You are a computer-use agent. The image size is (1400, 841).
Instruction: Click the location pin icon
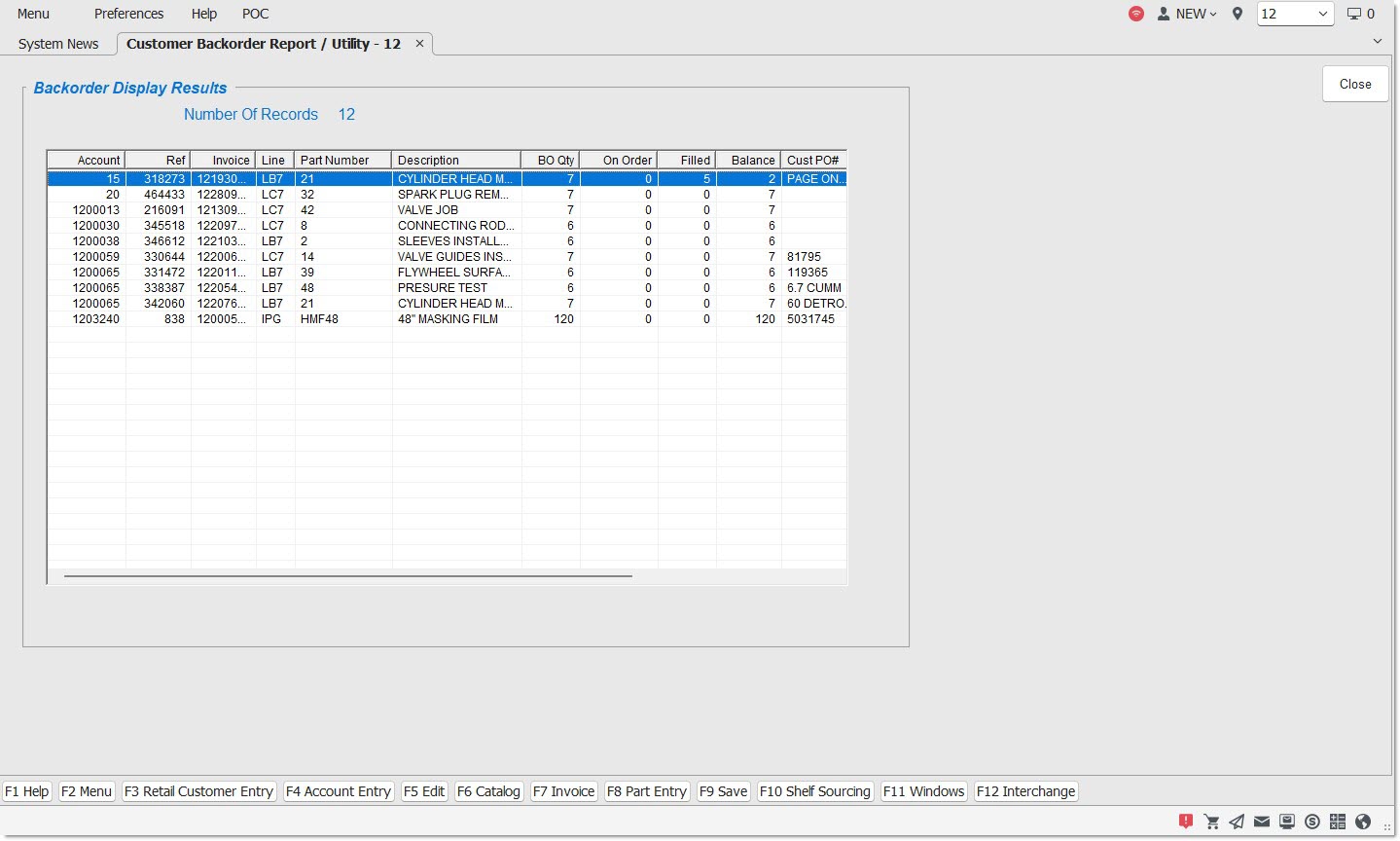pyautogui.click(x=1237, y=14)
